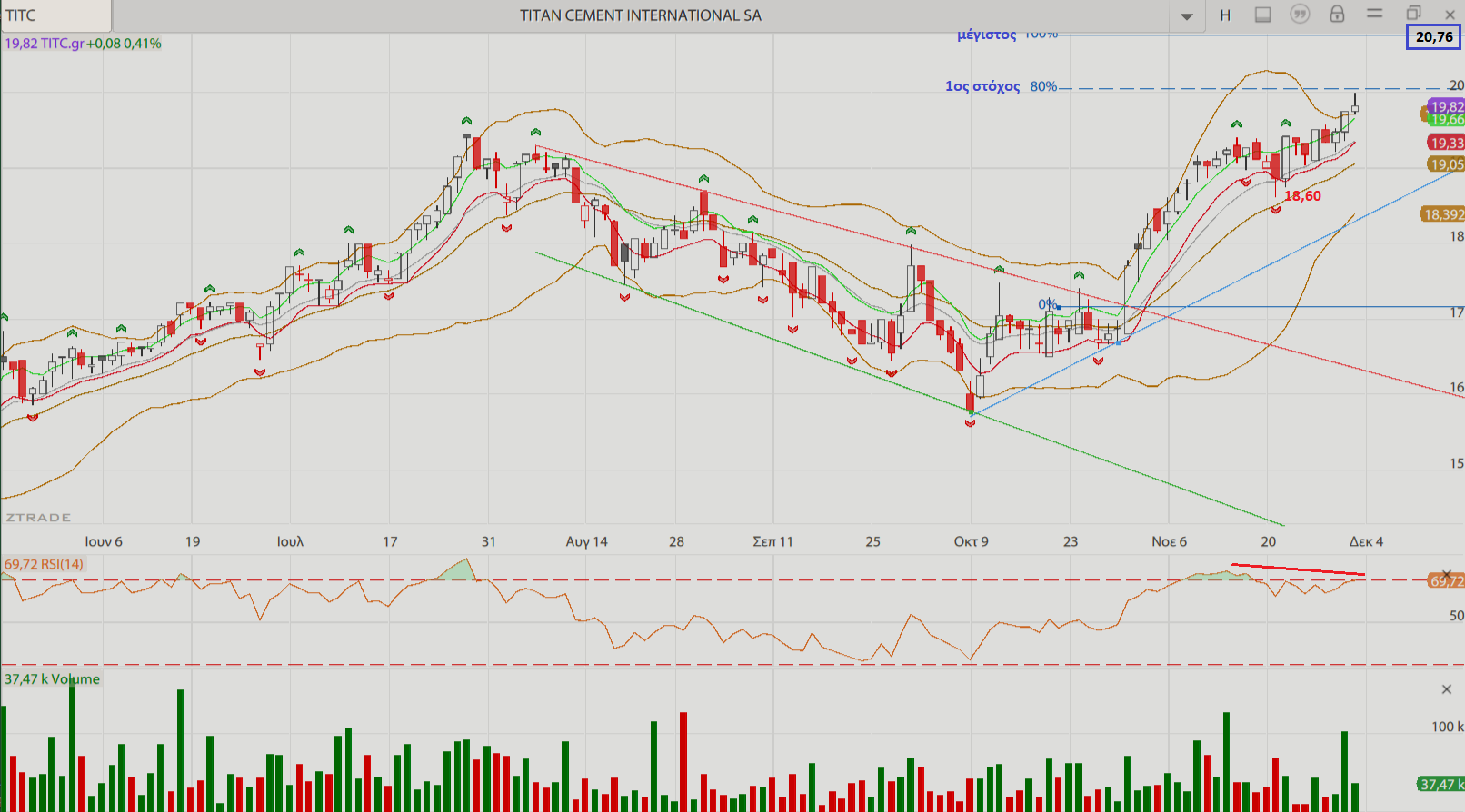Screen dimensions: 1465x812
Task: Click the Νοε 6 date label
Action: point(1169,541)
